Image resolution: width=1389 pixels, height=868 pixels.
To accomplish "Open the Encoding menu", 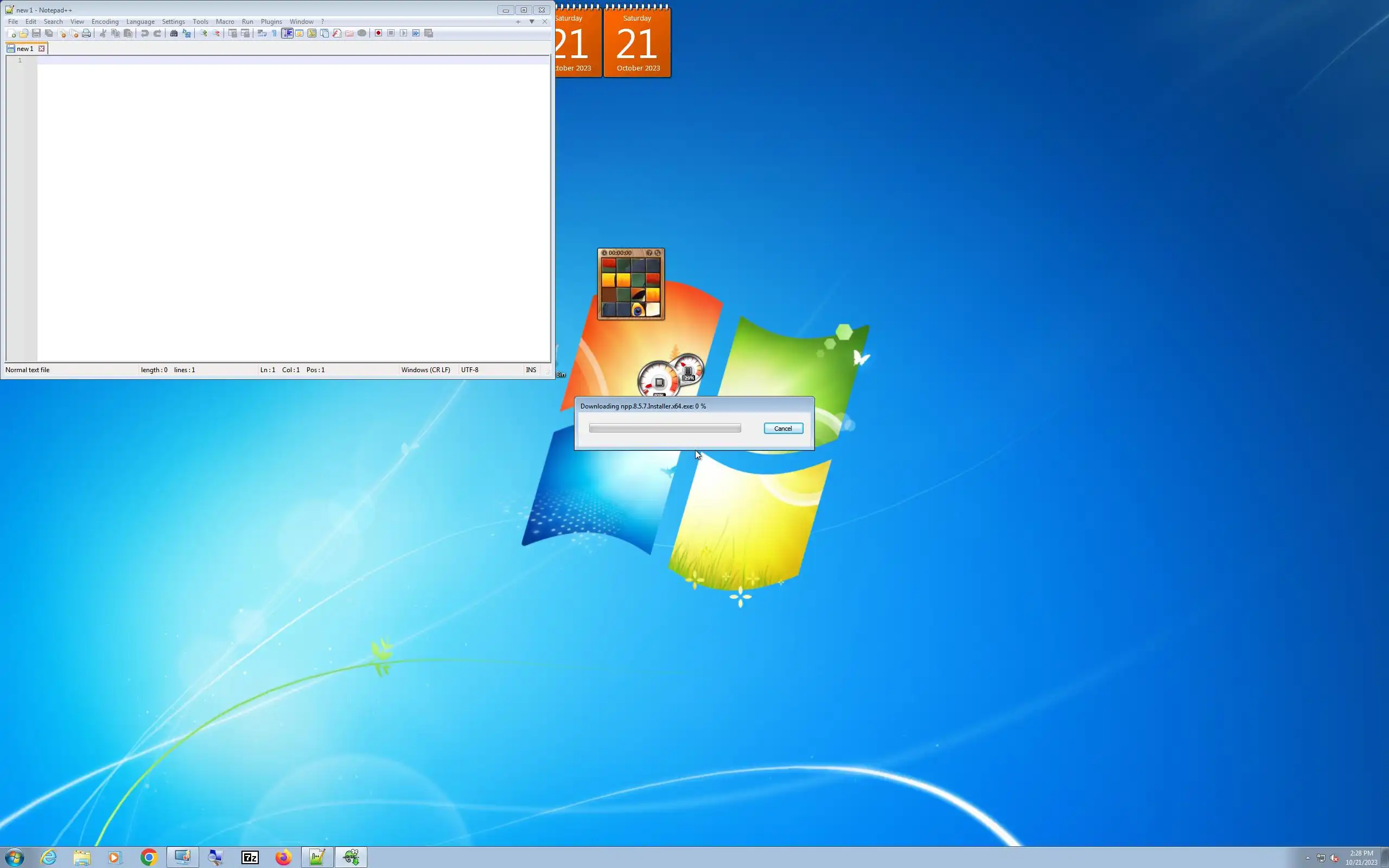I will (105, 22).
